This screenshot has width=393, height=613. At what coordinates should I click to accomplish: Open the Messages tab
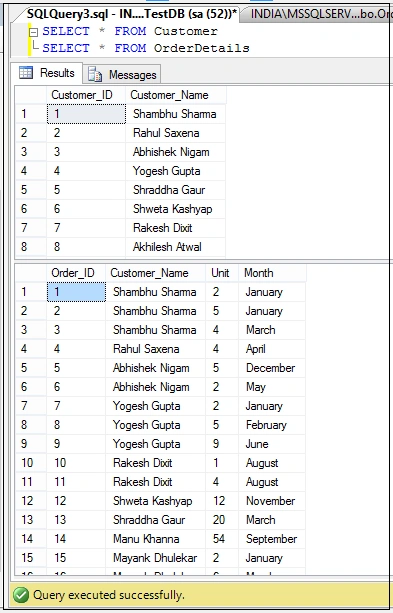[122, 74]
